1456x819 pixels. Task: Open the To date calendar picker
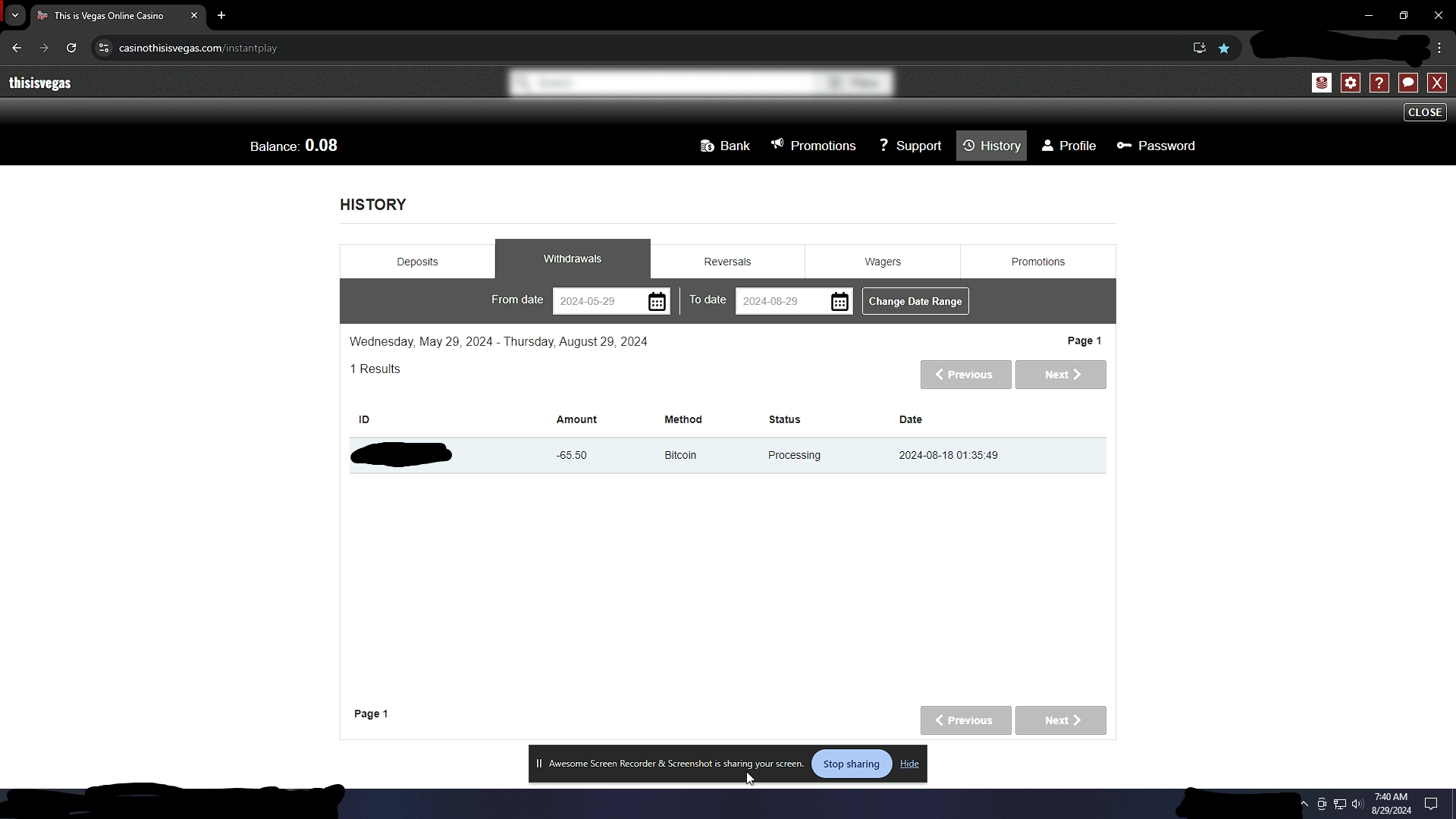(x=839, y=301)
